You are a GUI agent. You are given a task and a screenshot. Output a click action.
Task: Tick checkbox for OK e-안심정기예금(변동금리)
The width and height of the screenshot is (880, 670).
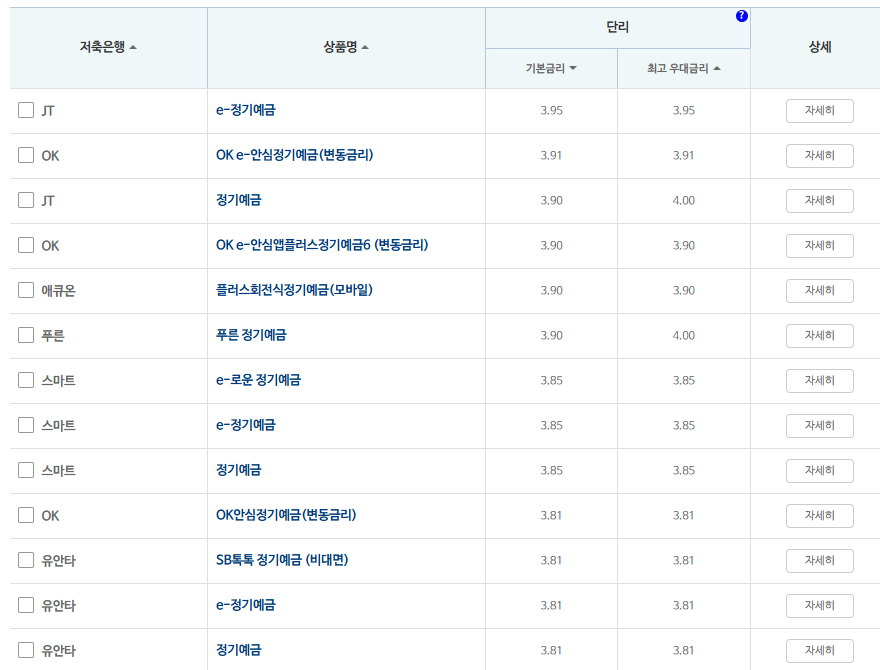coord(26,155)
